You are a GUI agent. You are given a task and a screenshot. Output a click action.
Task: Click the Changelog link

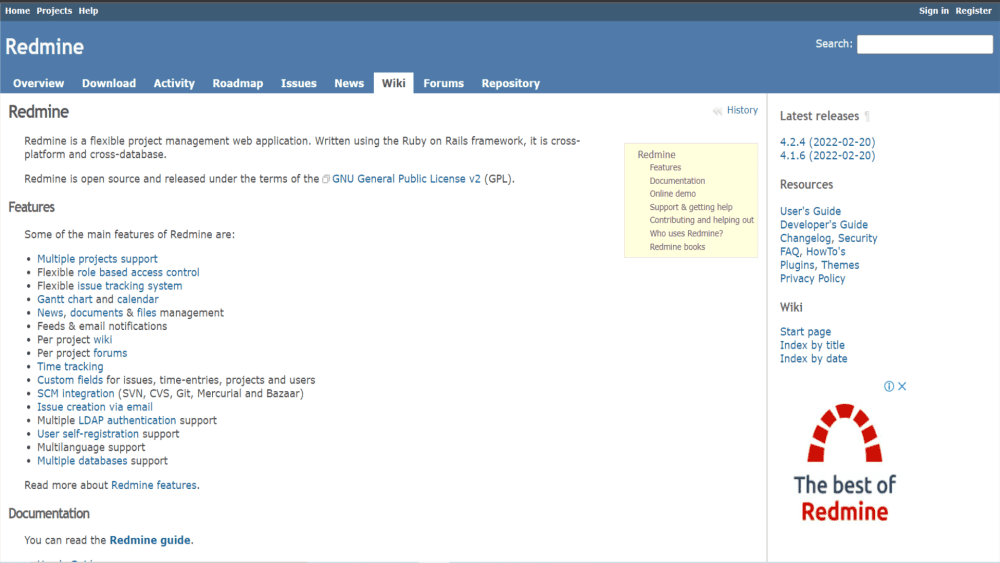pyautogui.click(x=805, y=238)
